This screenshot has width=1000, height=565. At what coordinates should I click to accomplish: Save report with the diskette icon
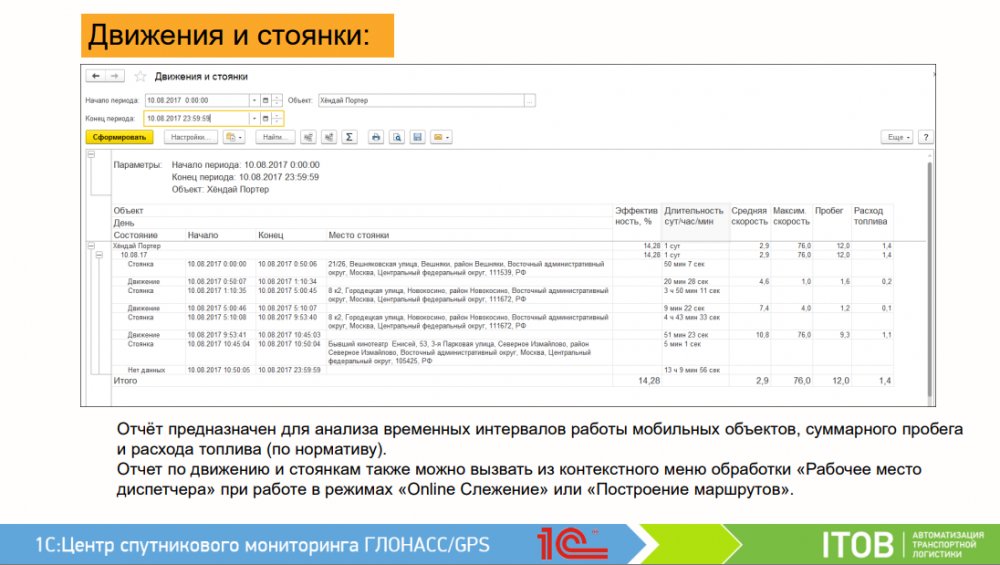pyautogui.click(x=418, y=137)
